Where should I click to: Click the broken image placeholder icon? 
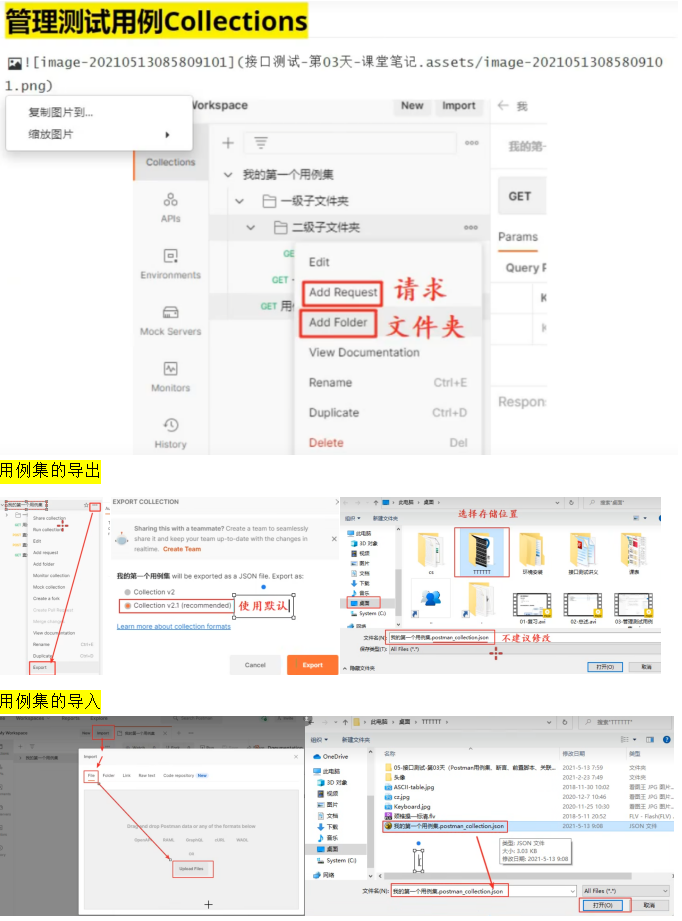pyautogui.click(x=14, y=63)
